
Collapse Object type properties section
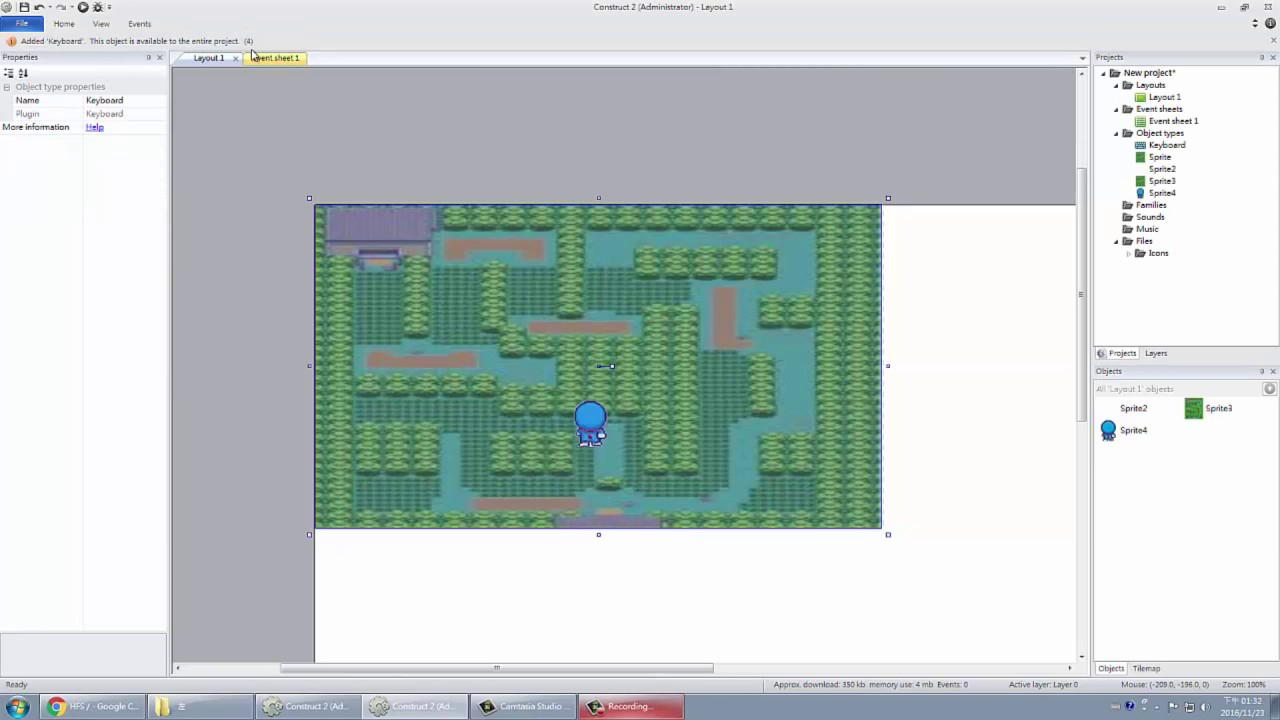(x=6, y=87)
